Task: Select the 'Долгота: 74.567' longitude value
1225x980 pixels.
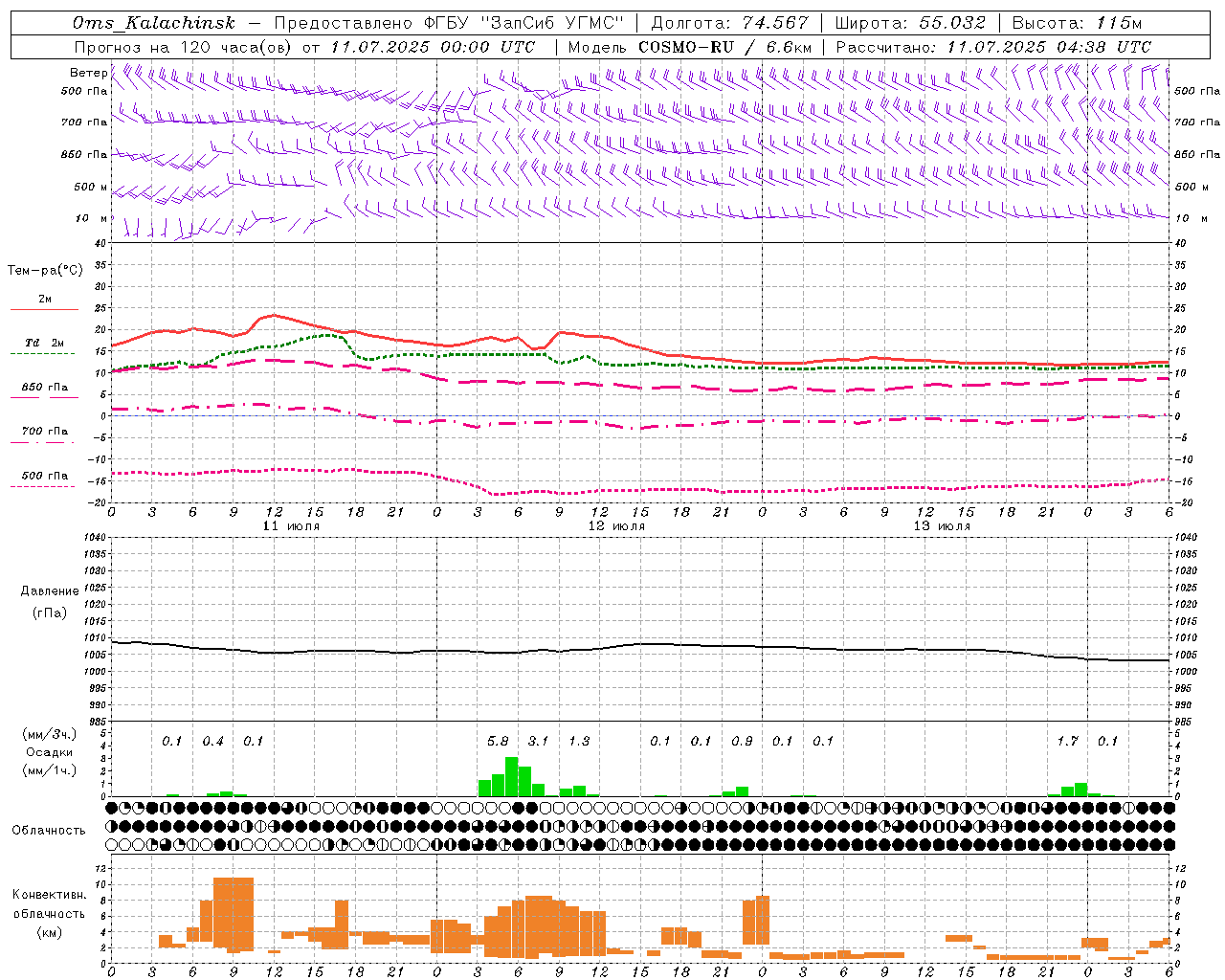Action: coord(730,23)
